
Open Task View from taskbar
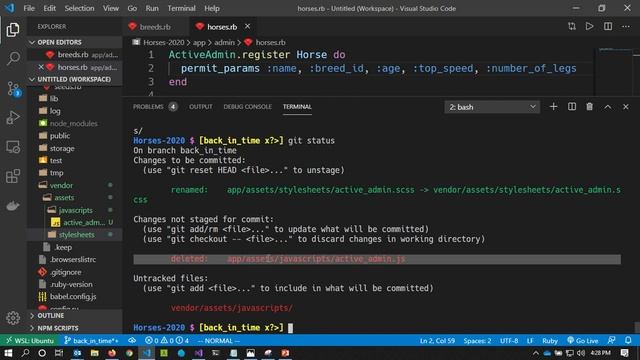pos(59,353)
